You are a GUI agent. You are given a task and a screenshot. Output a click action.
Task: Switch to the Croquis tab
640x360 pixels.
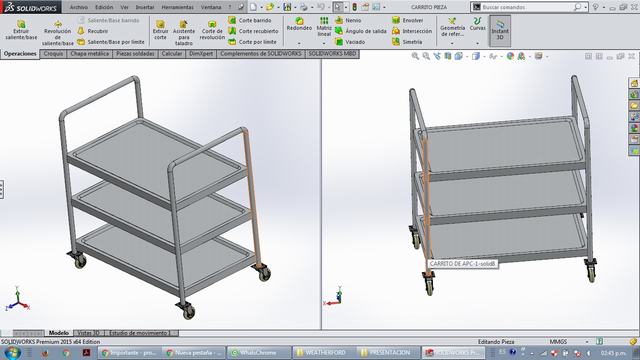point(53,54)
